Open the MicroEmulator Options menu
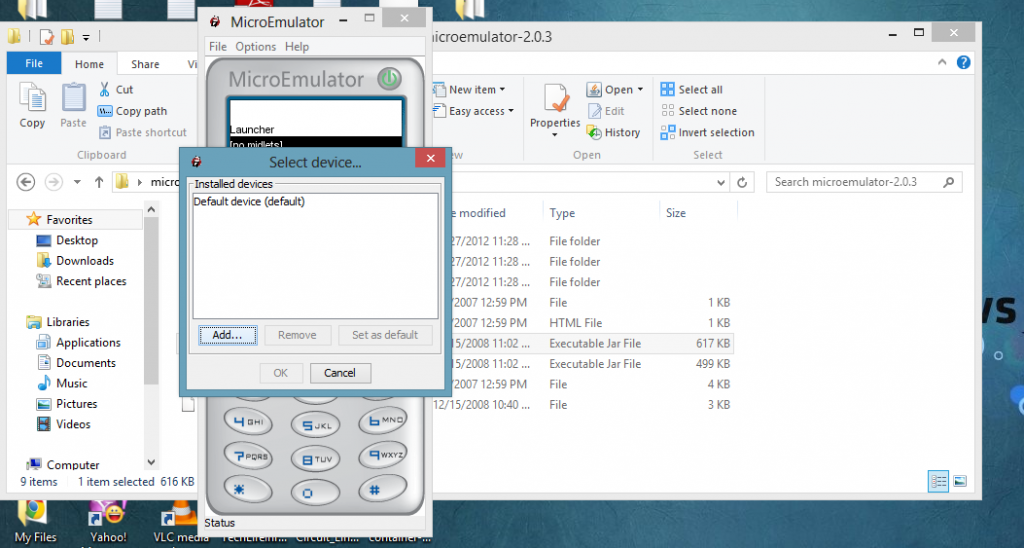This screenshot has height=548, width=1024. (255, 47)
